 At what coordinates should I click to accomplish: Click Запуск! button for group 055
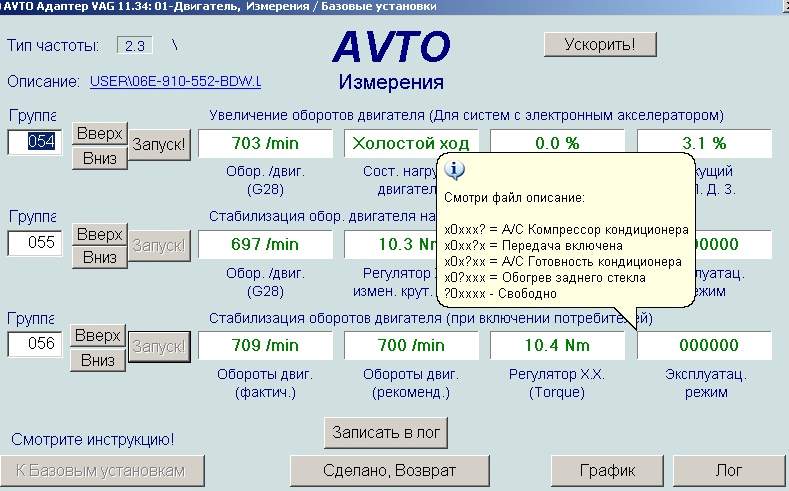[x=159, y=246]
